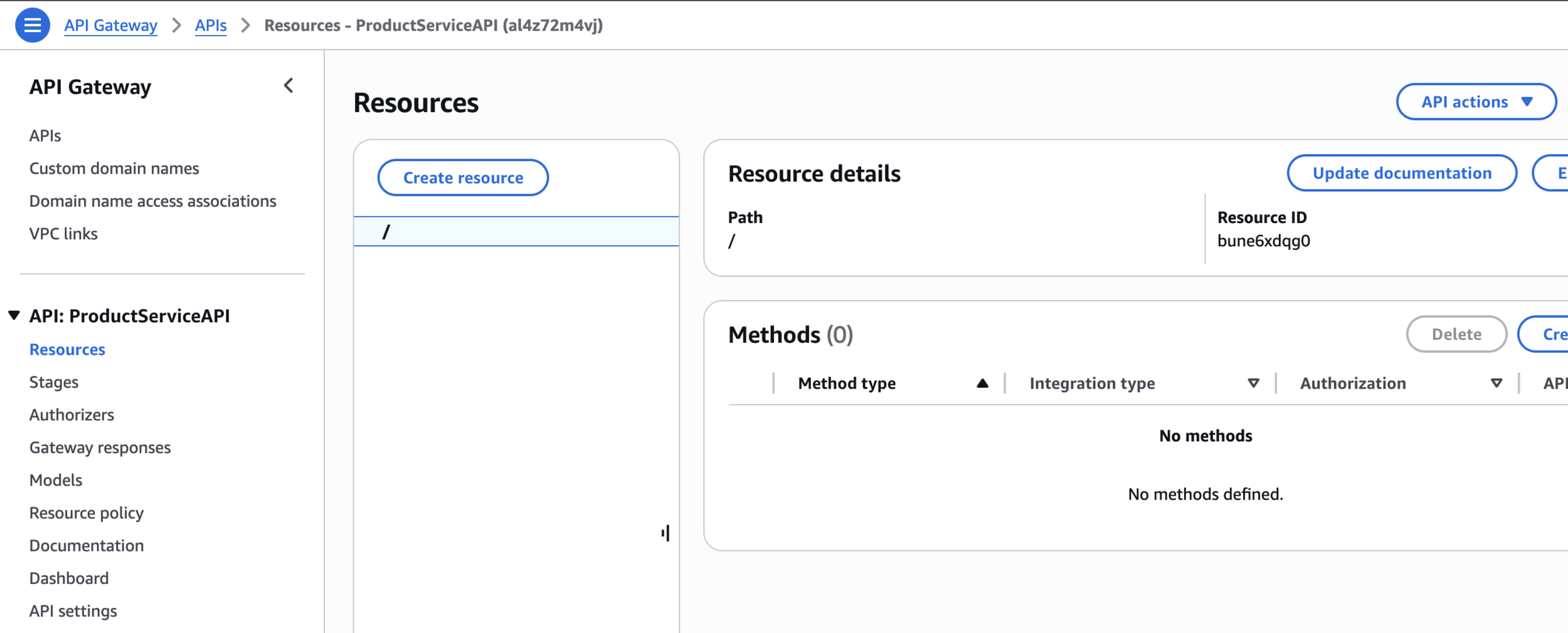Screen dimensions: 1568x633
Task: Click the Method type column header
Action: click(x=847, y=383)
